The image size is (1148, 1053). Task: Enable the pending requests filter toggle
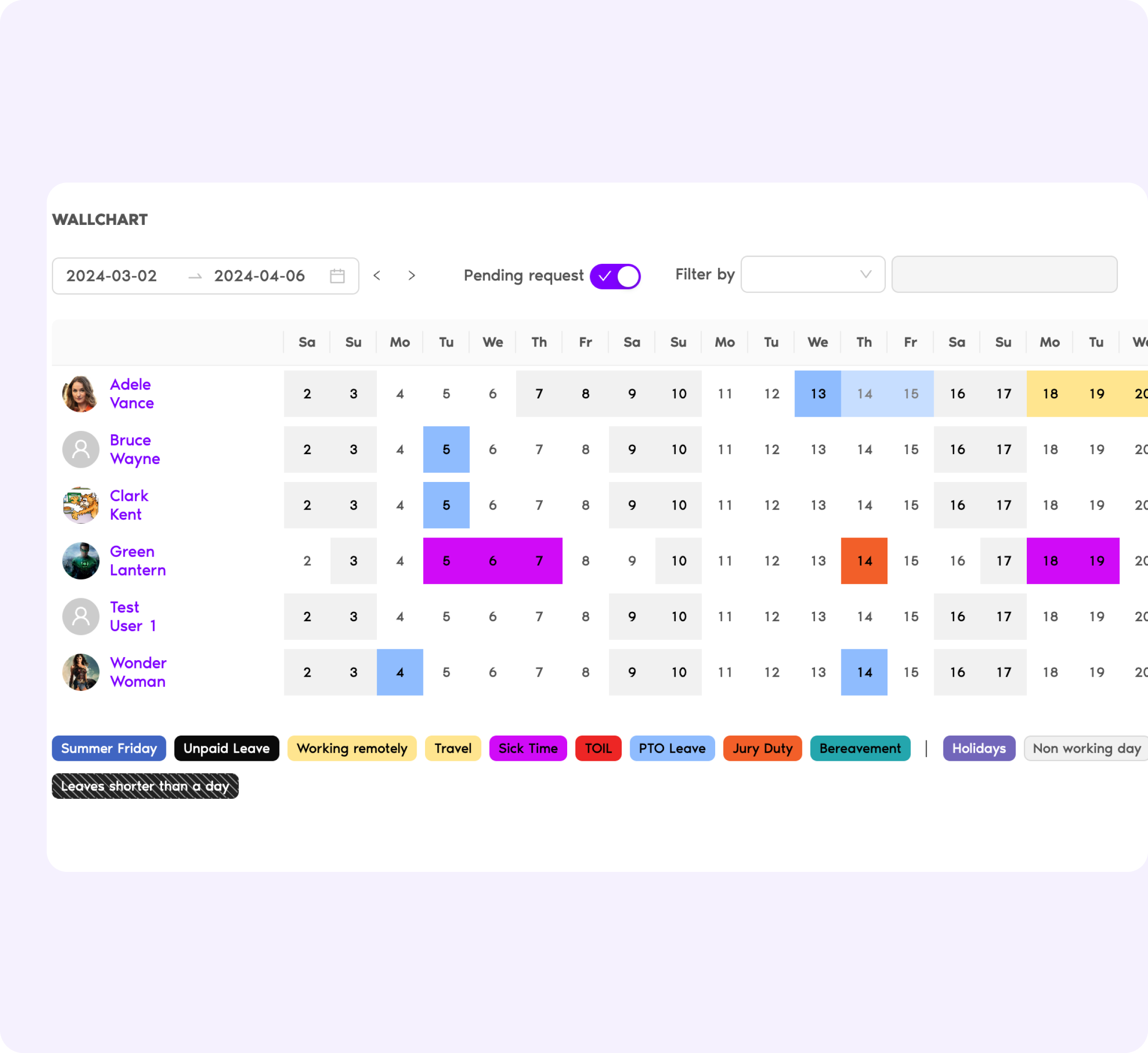click(x=616, y=275)
